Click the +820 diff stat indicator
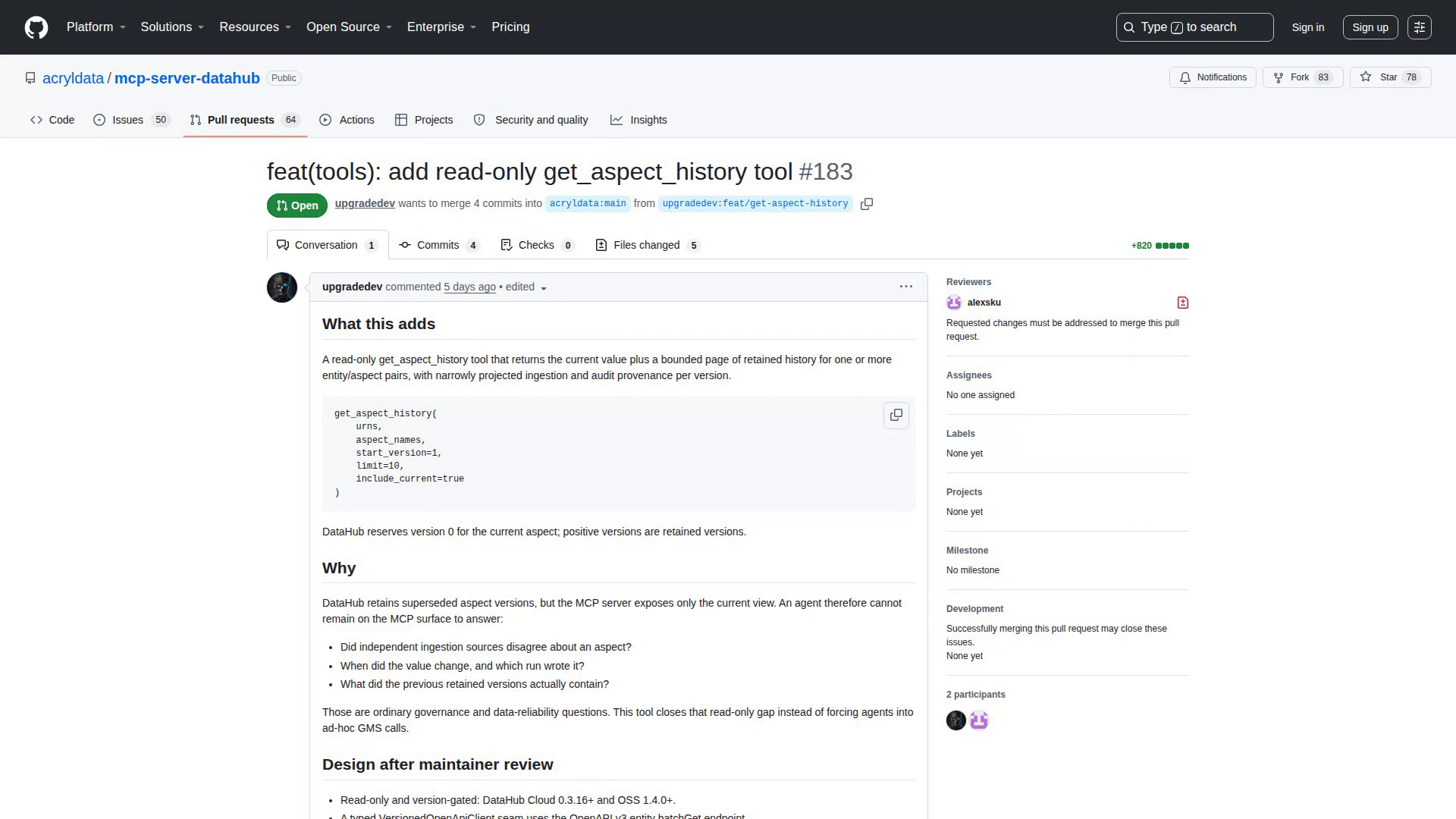Screen dimensions: 1456x819 tap(1160, 246)
